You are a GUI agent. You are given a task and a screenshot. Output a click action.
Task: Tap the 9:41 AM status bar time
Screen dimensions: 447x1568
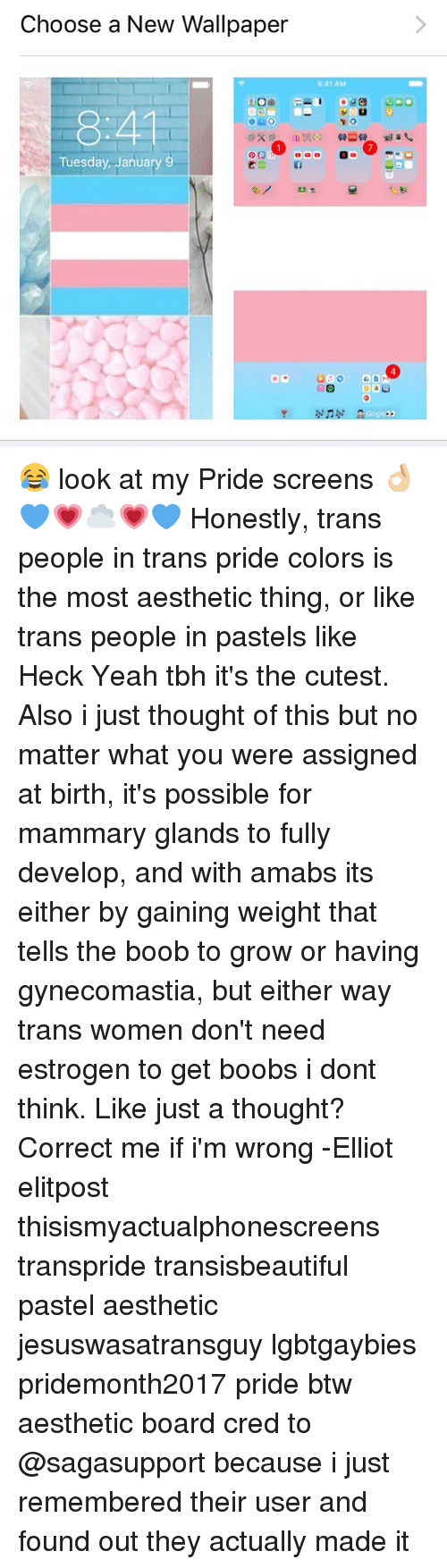331,83
